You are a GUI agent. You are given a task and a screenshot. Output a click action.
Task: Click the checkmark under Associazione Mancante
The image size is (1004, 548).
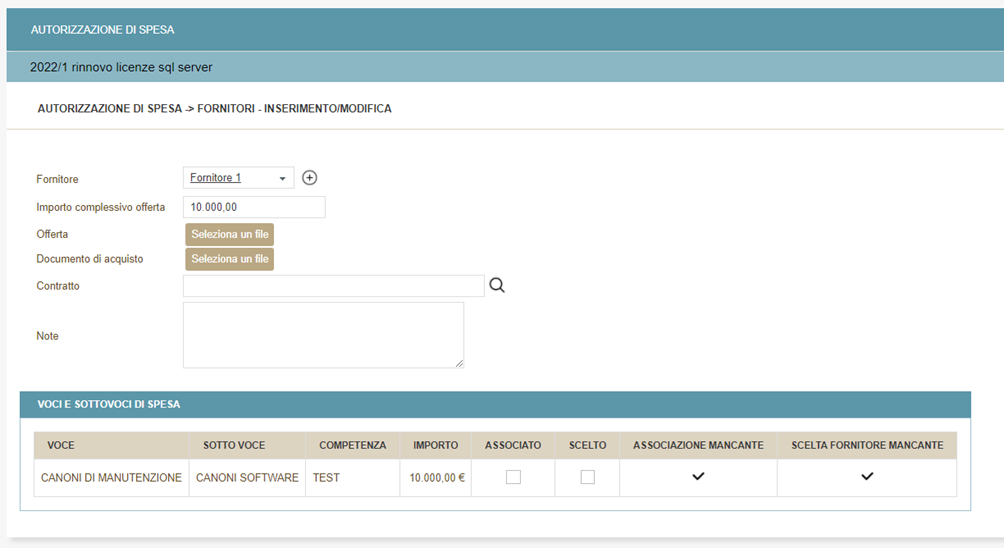(x=698, y=477)
